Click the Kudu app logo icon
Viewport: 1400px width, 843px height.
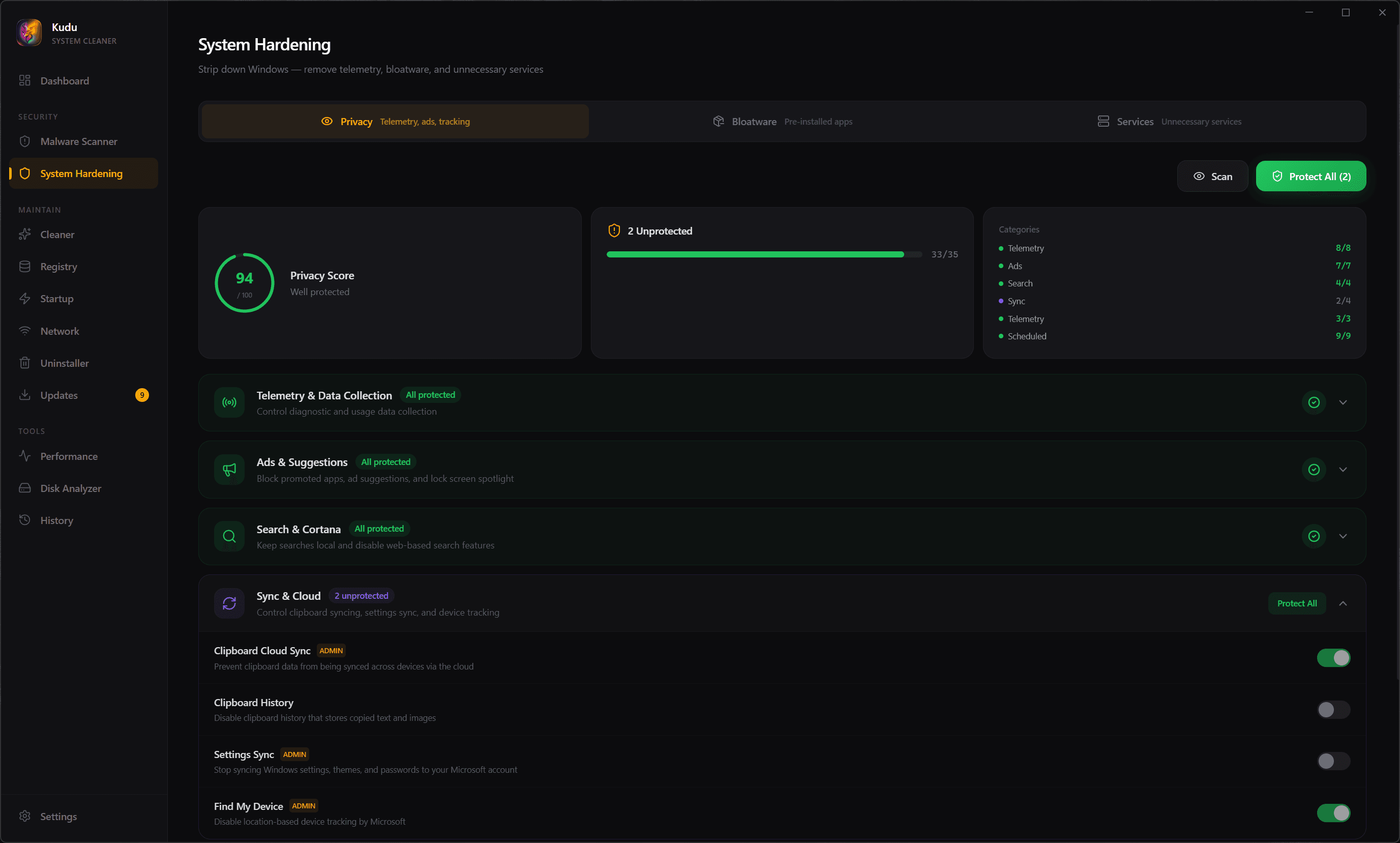(x=29, y=33)
